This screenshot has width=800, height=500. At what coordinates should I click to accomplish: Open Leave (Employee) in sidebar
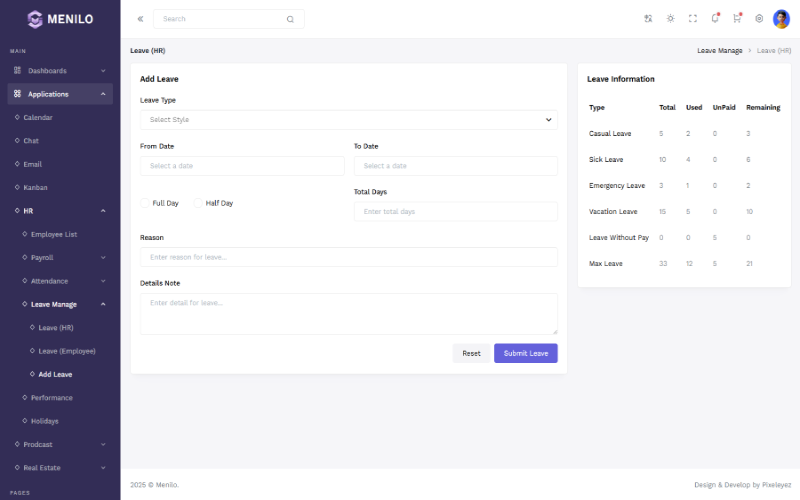(x=67, y=351)
